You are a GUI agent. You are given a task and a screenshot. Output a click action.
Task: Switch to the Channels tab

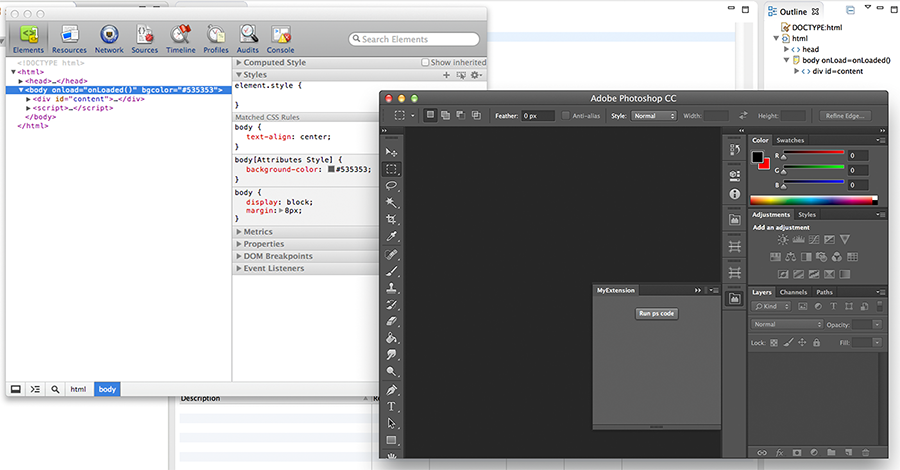(793, 292)
